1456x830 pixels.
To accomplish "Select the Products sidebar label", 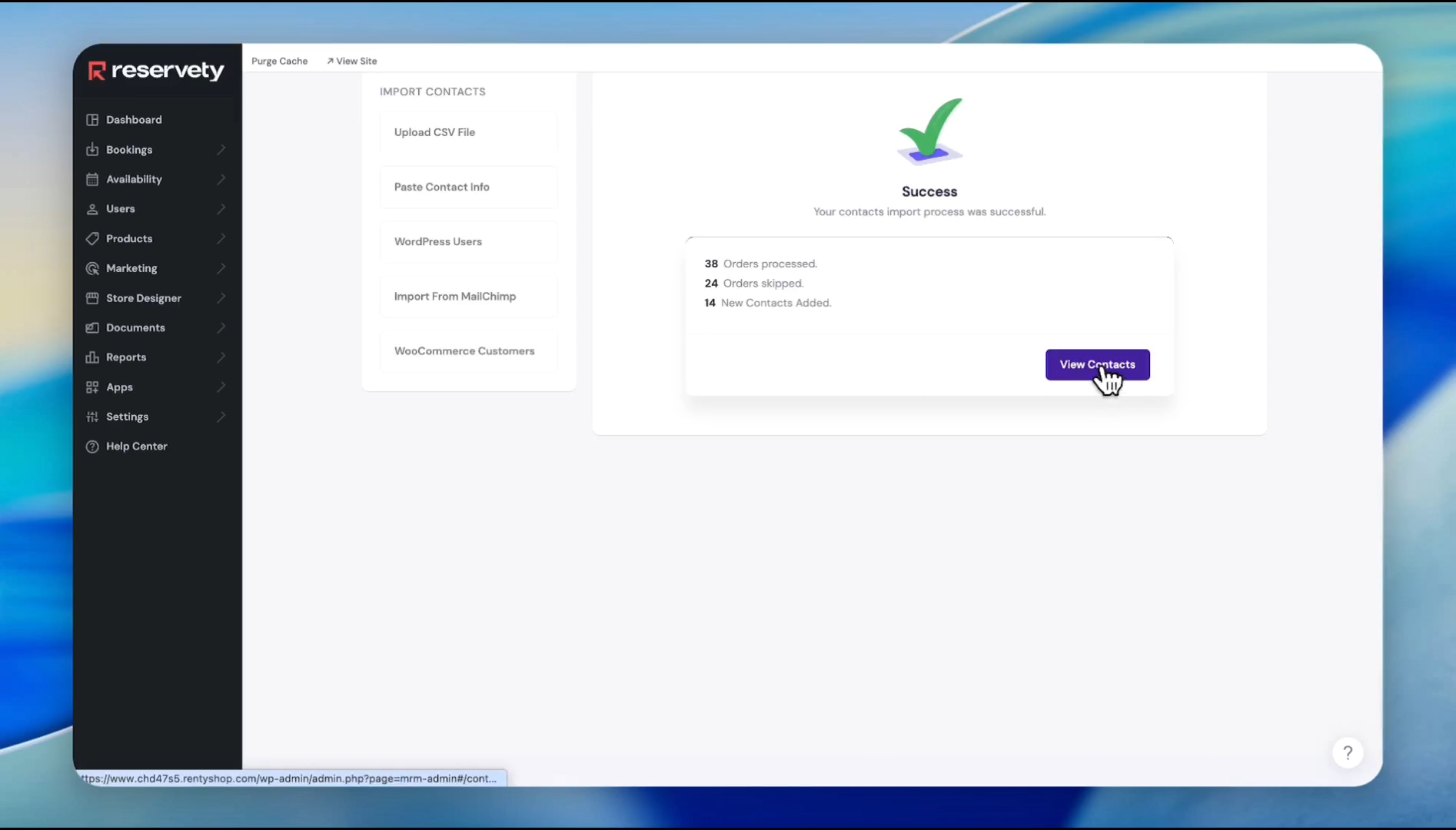I will coord(129,239).
